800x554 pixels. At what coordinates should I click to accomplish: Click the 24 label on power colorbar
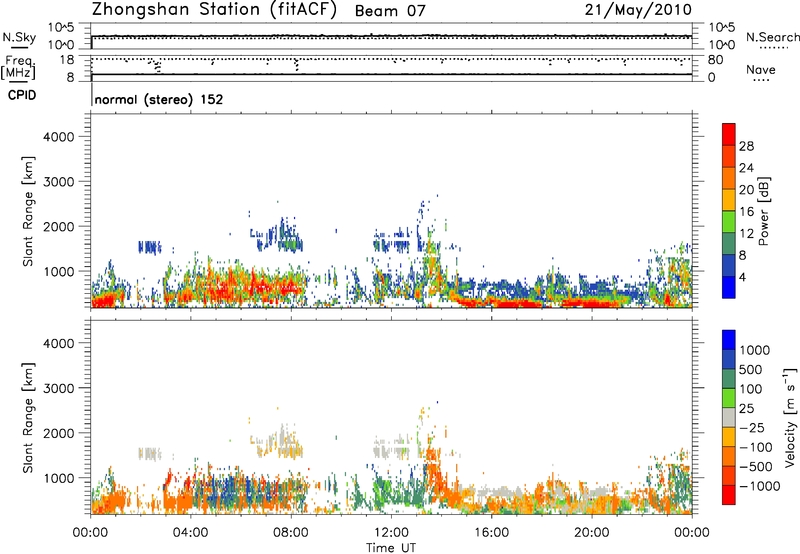pos(746,168)
